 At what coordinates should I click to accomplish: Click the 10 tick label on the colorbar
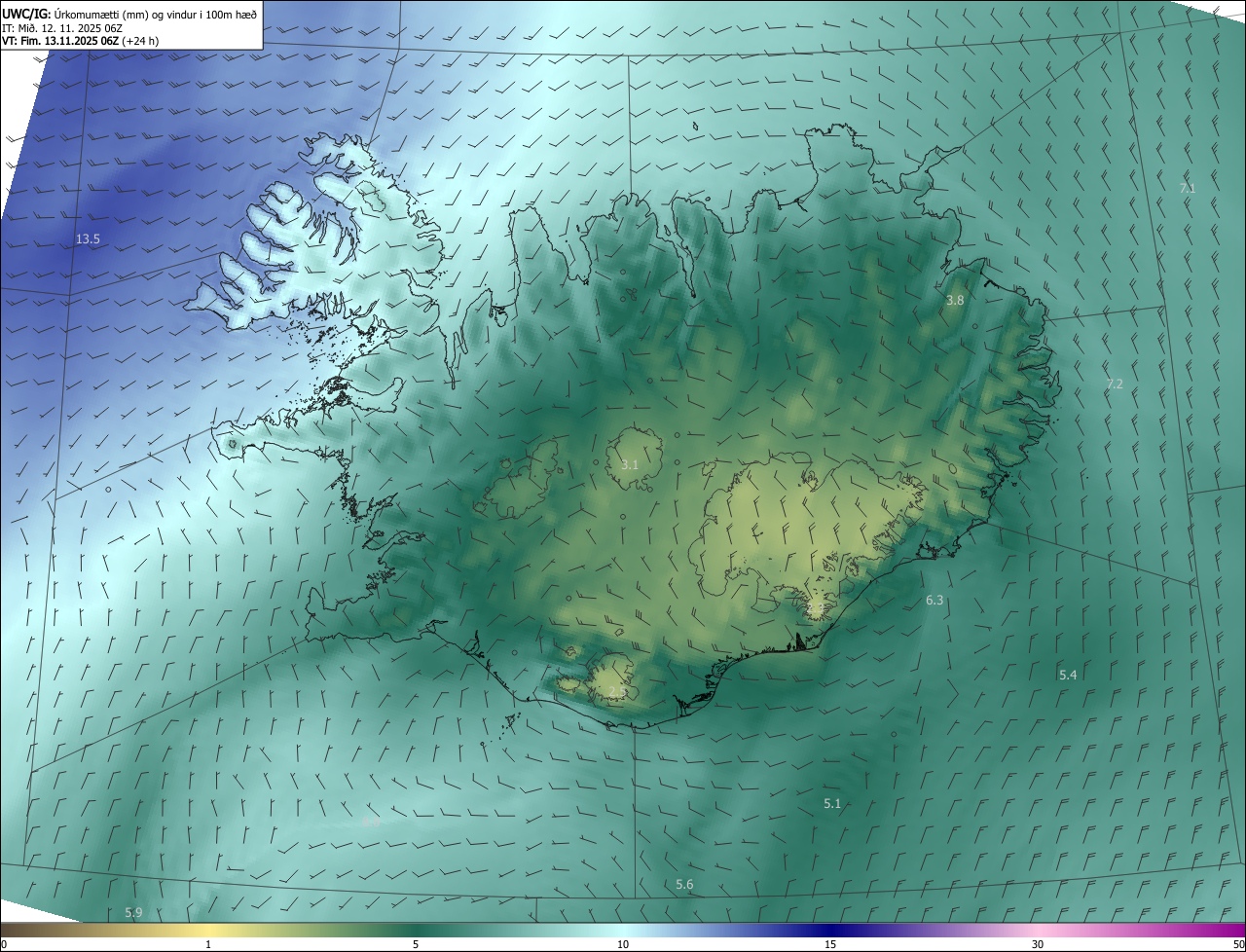(x=623, y=945)
